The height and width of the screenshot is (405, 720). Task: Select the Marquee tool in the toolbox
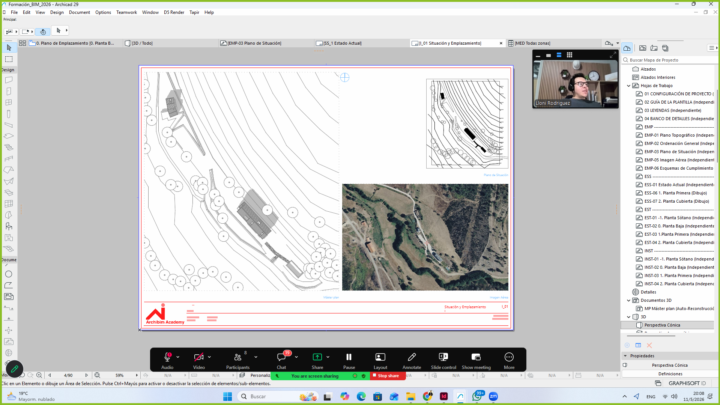pyautogui.click(x=9, y=59)
